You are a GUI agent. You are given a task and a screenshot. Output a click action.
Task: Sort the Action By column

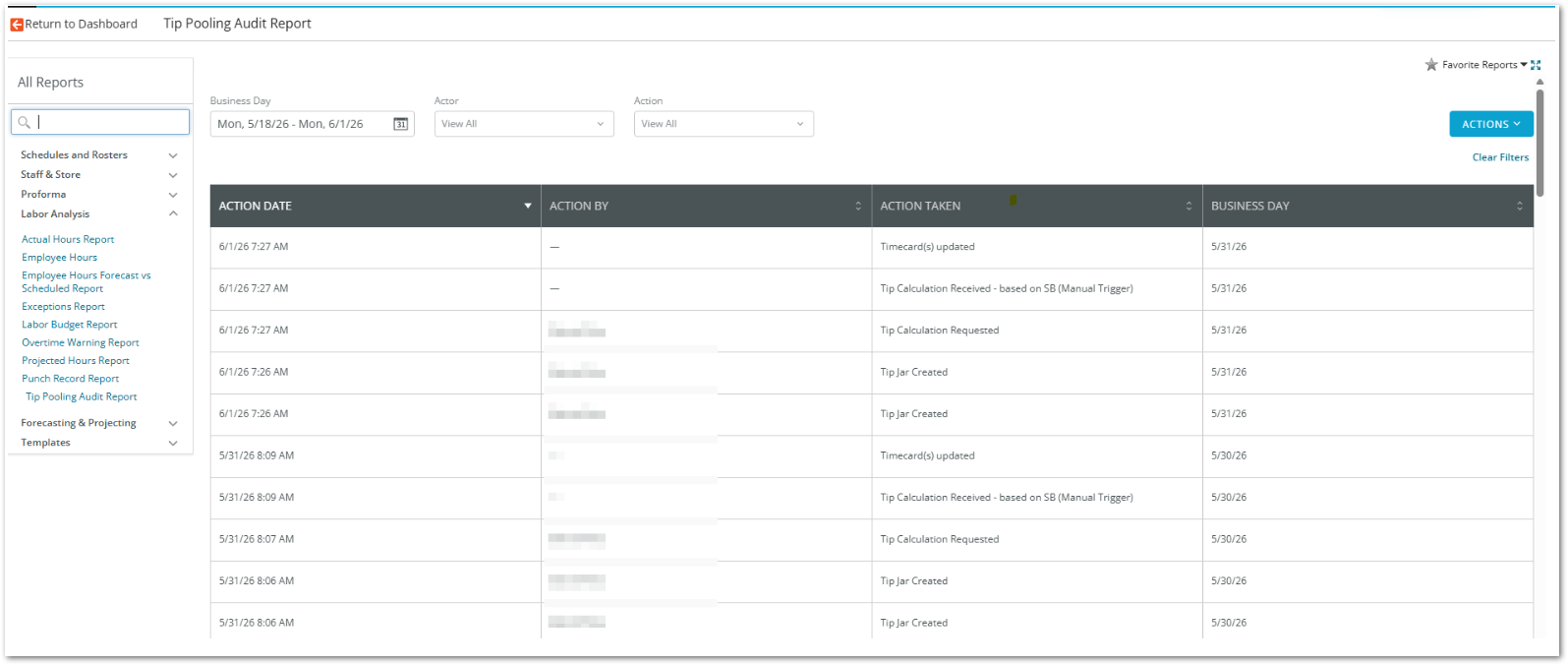tap(858, 206)
